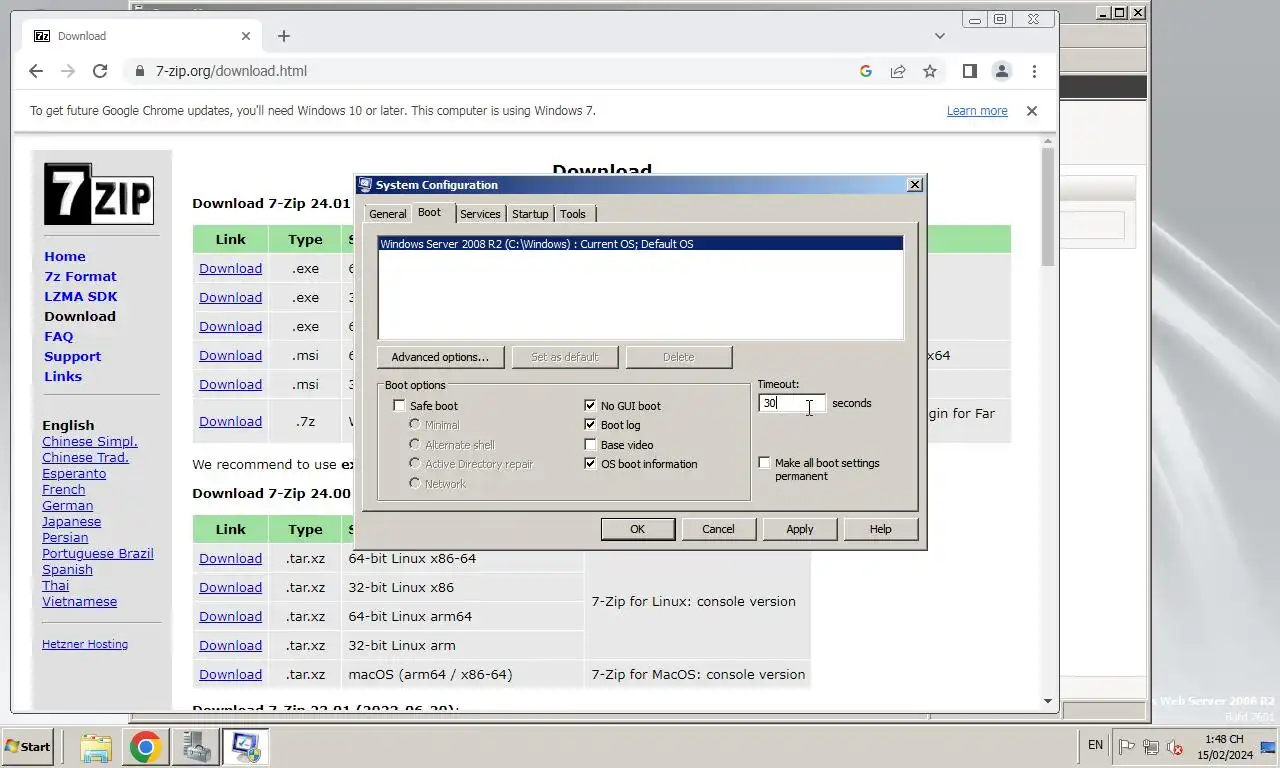Share this page via share icon
The width and height of the screenshot is (1280, 768).
coord(898,71)
